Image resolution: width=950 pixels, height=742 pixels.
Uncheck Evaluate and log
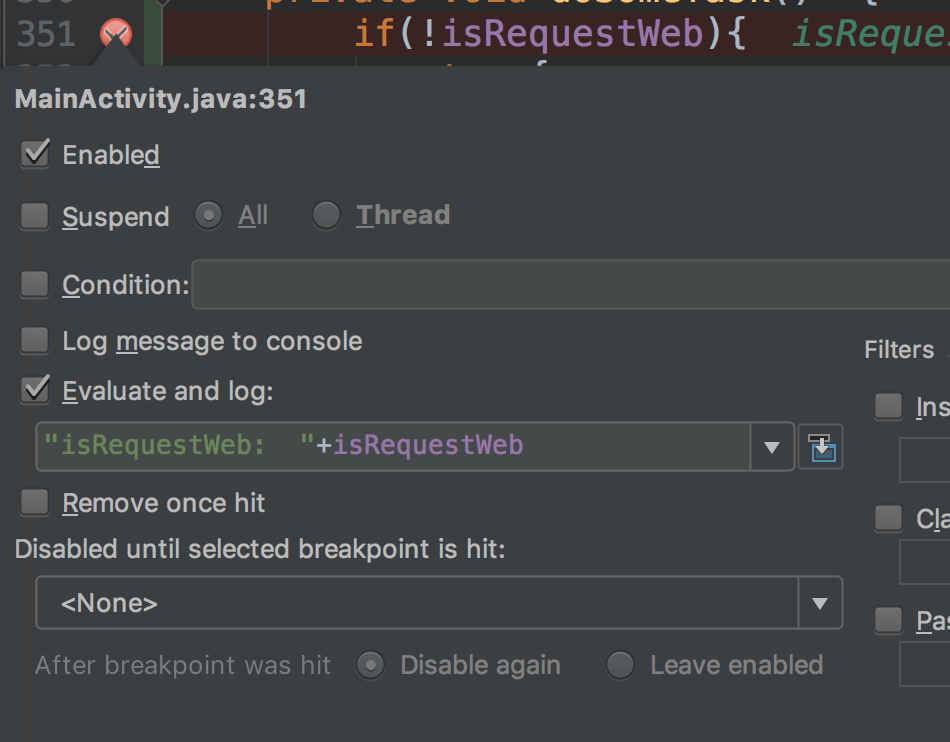pyautogui.click(x=34, y=390)
